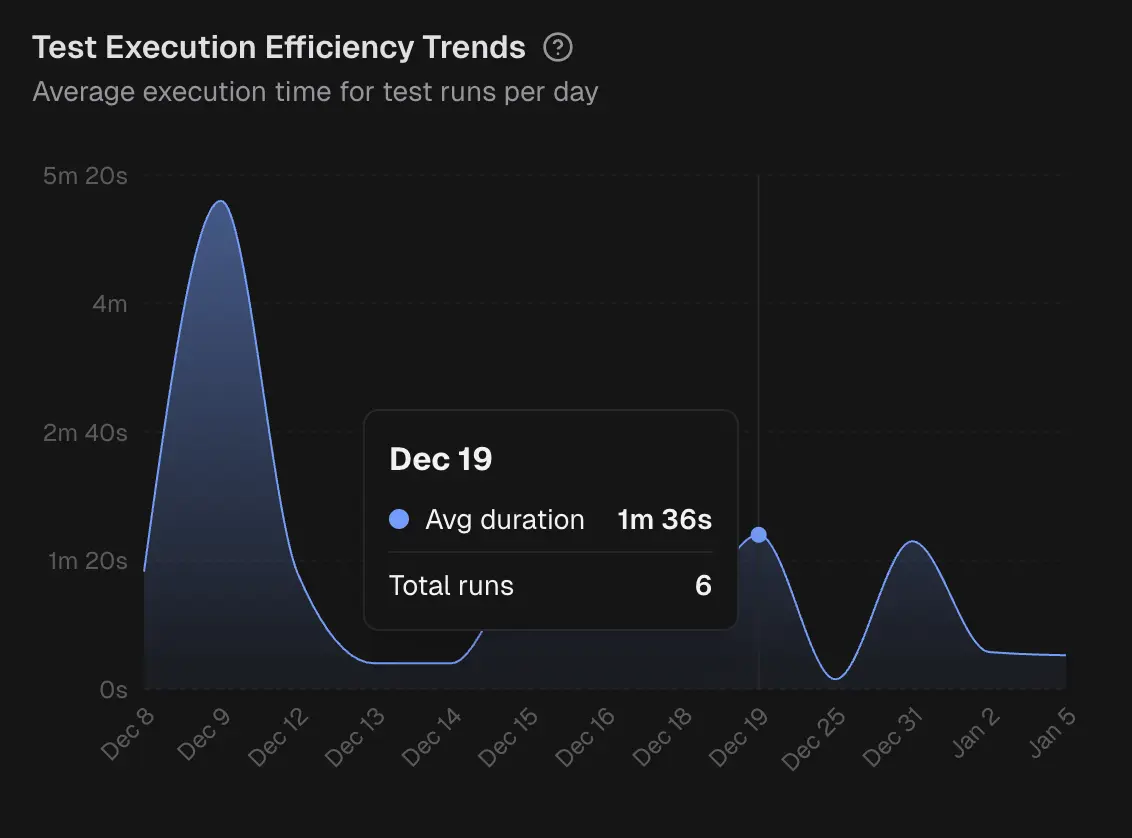Click the Test Execution Efficiency Trends title
Viewport: 1132px width, 838px height.
(279, 47)
